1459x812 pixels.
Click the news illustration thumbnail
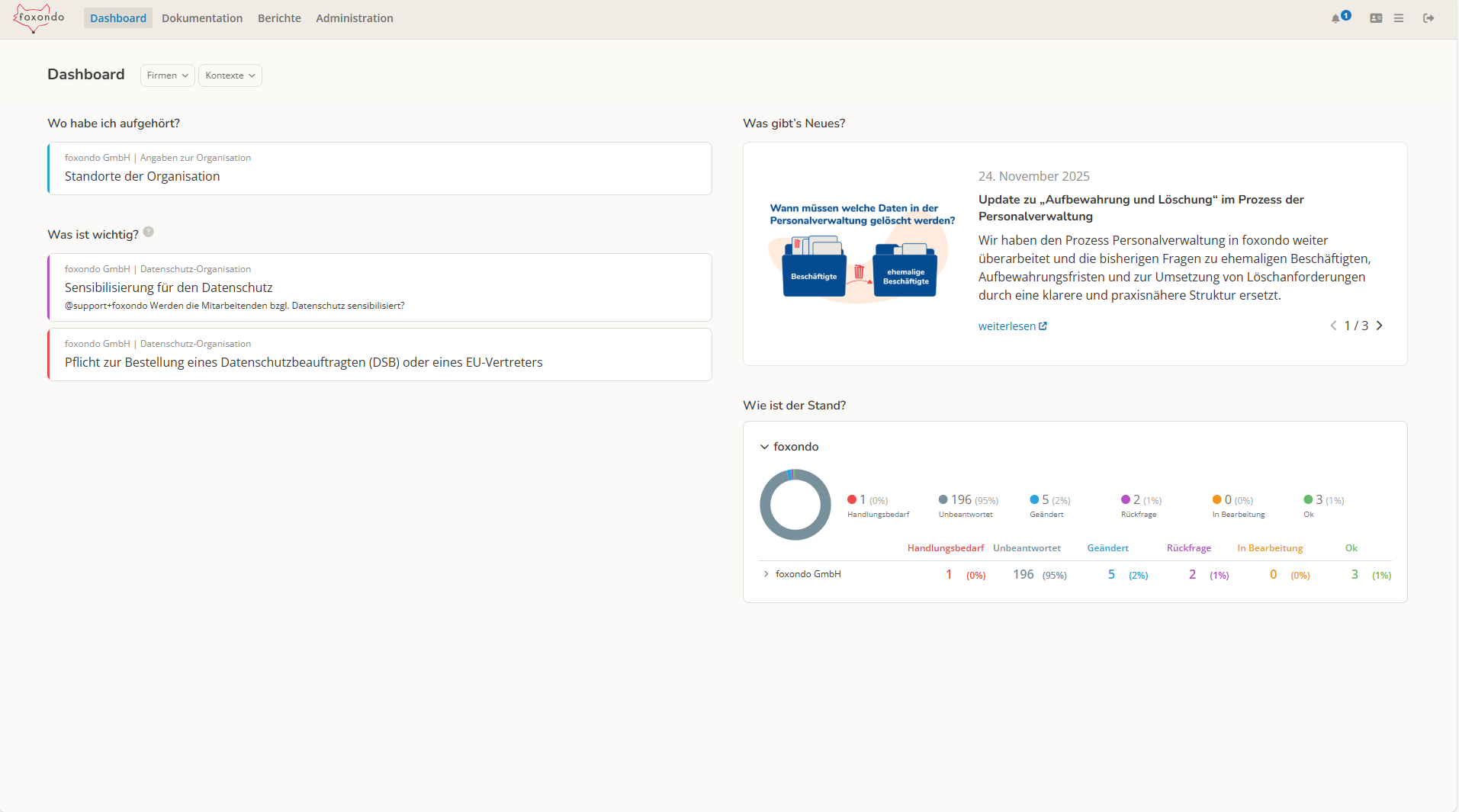pyautogui.click(x=861, y=252)
